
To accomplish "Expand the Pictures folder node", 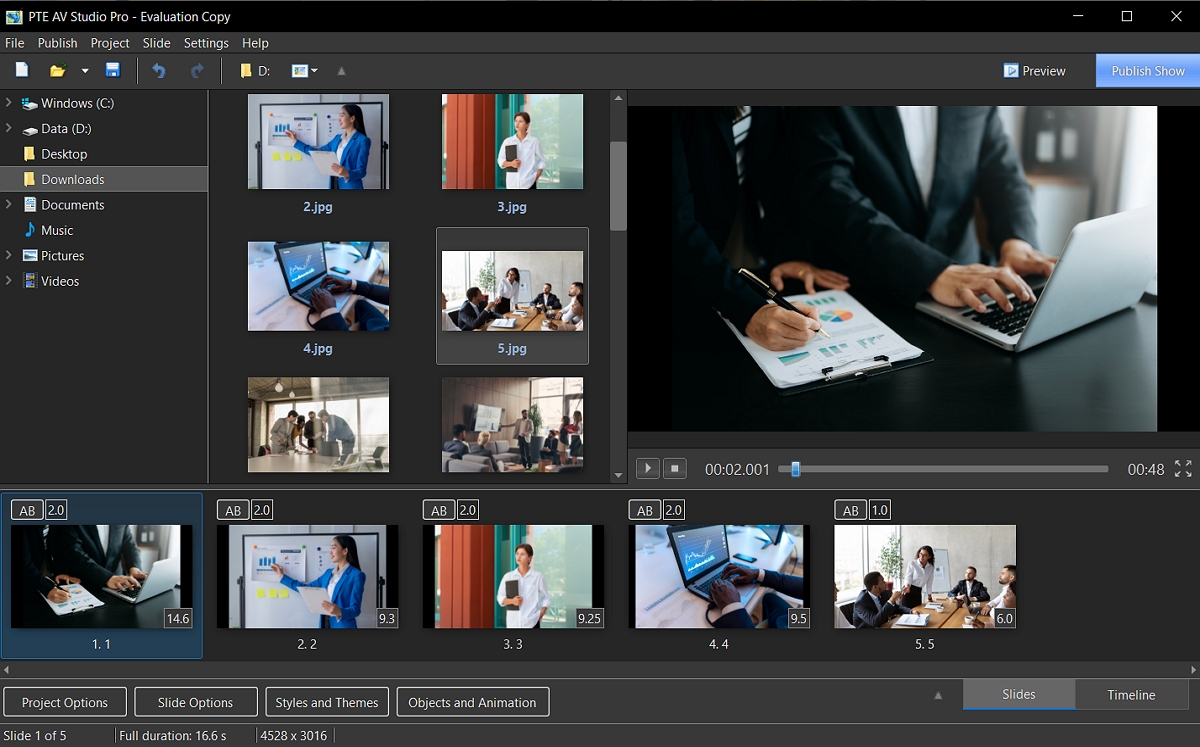I will coord(9,255).
